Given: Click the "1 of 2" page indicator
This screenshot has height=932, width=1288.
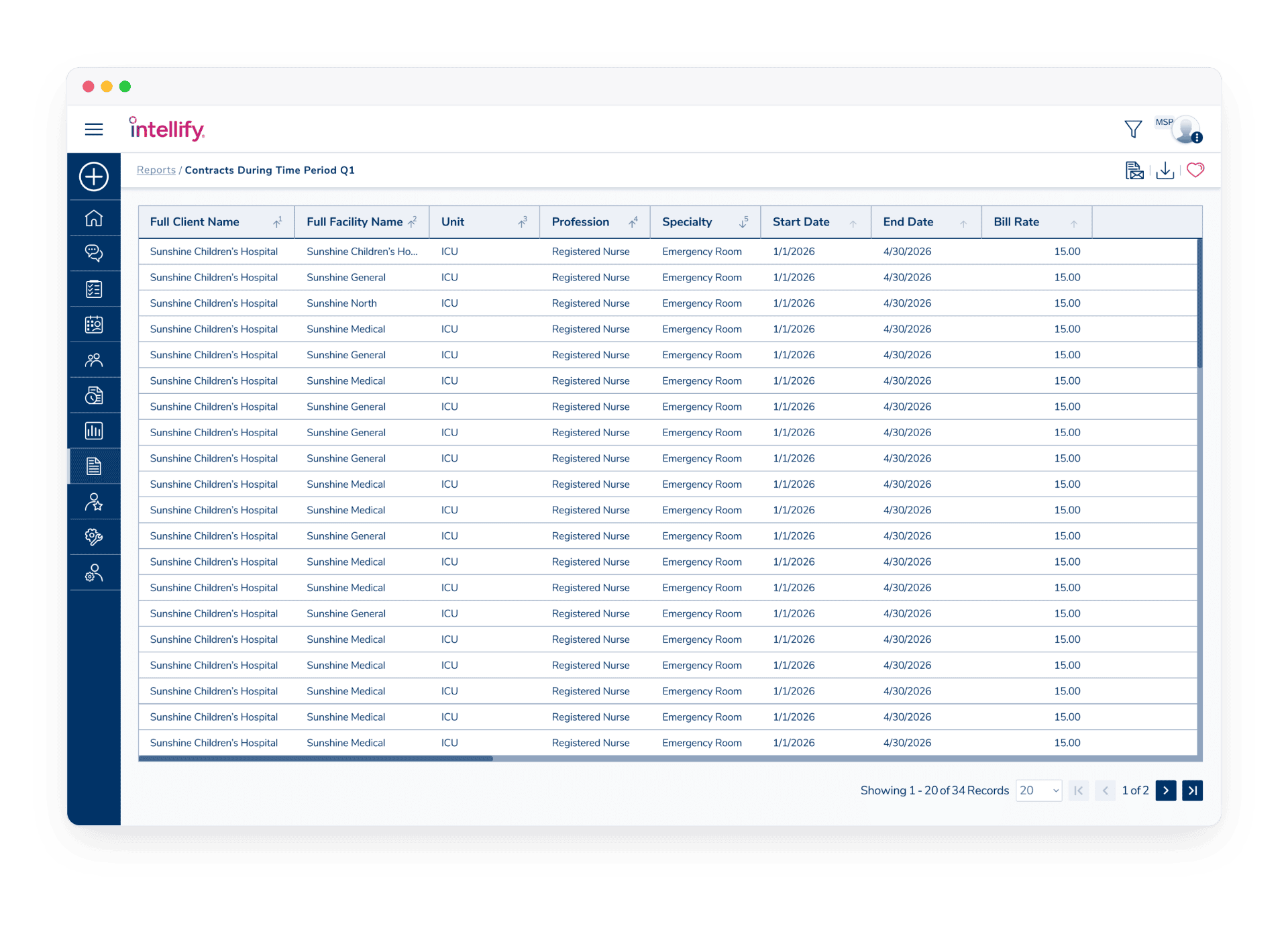Looking at the screenshot, I should click(1135, 790).
